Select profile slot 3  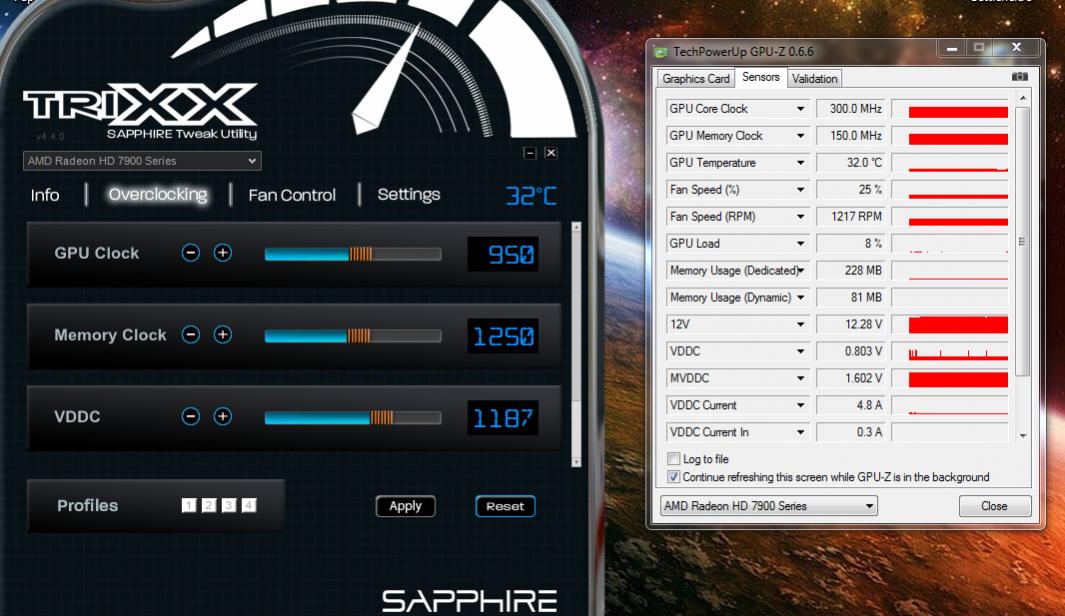point(229,505)
